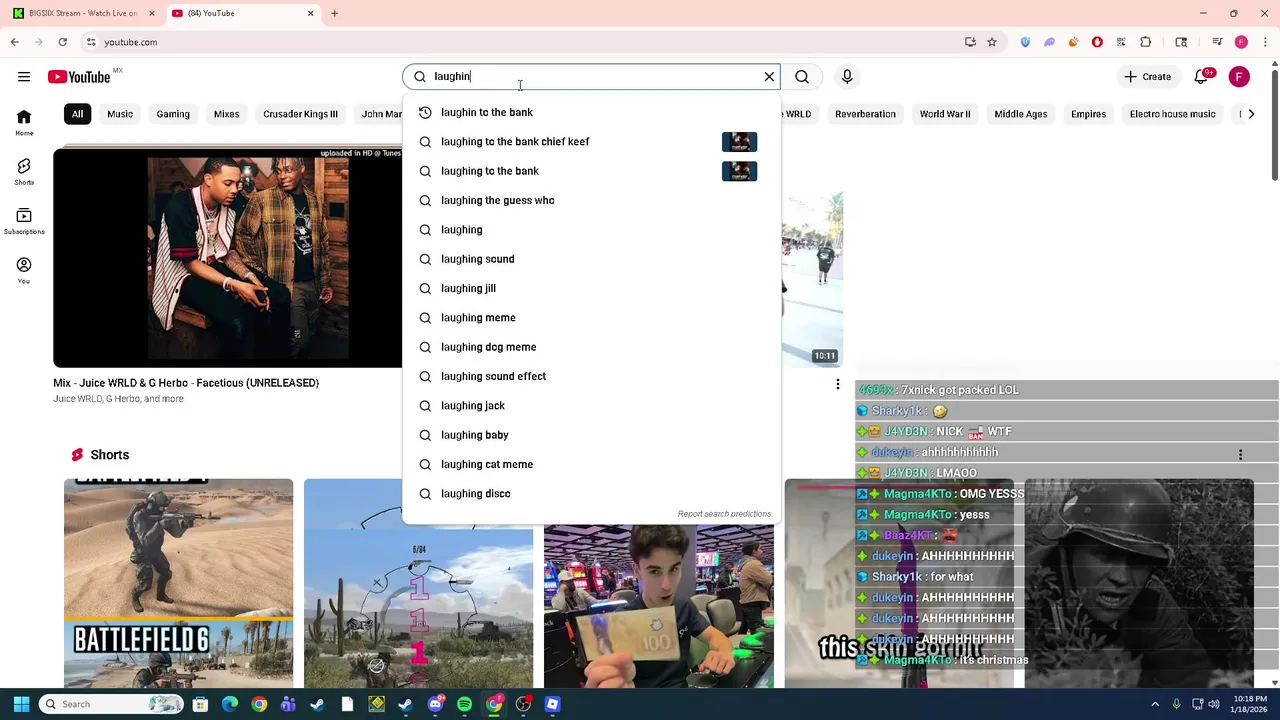This screenshot has width=1280, height=720.
Task: Open the Chrome three-dot menu
Action: coord(1265,42)
